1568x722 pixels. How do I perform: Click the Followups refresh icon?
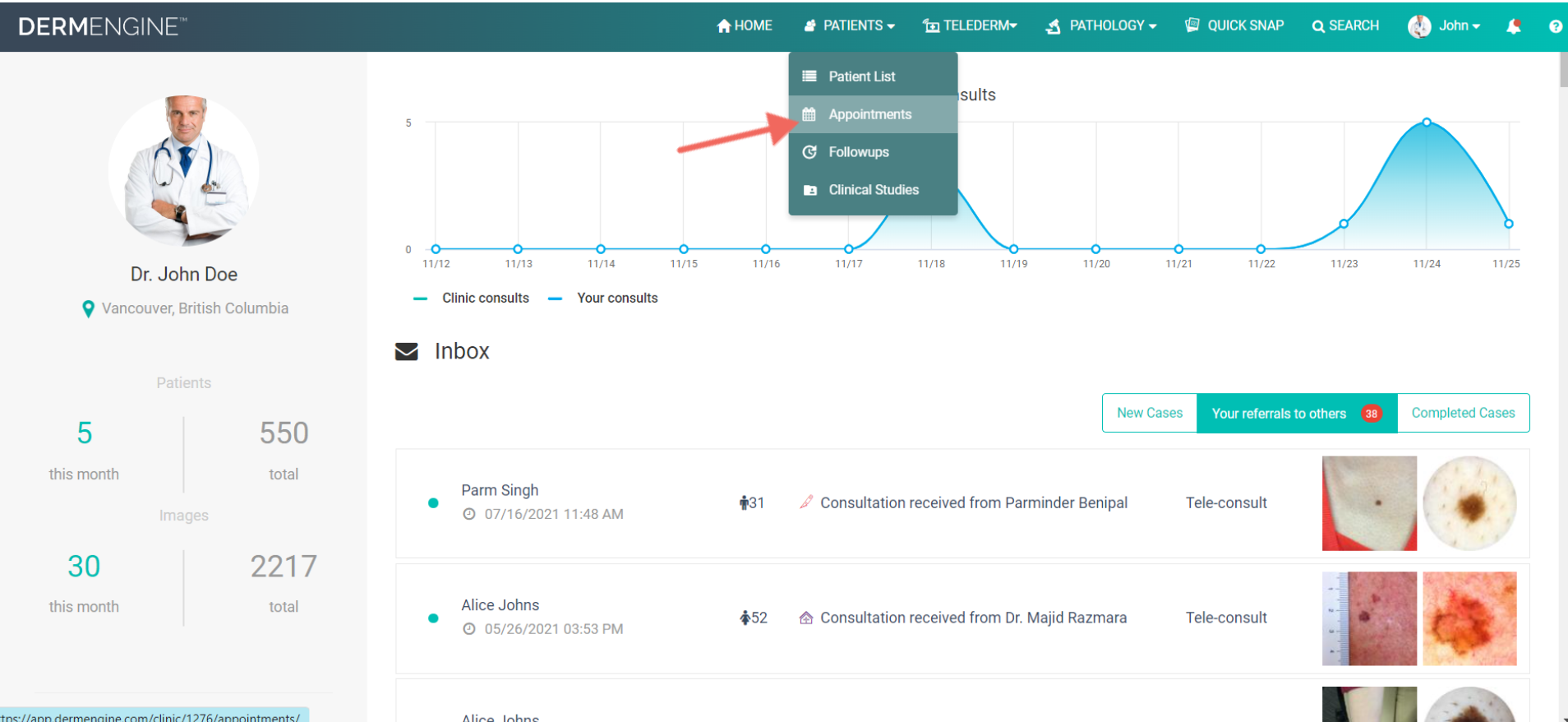809,152
